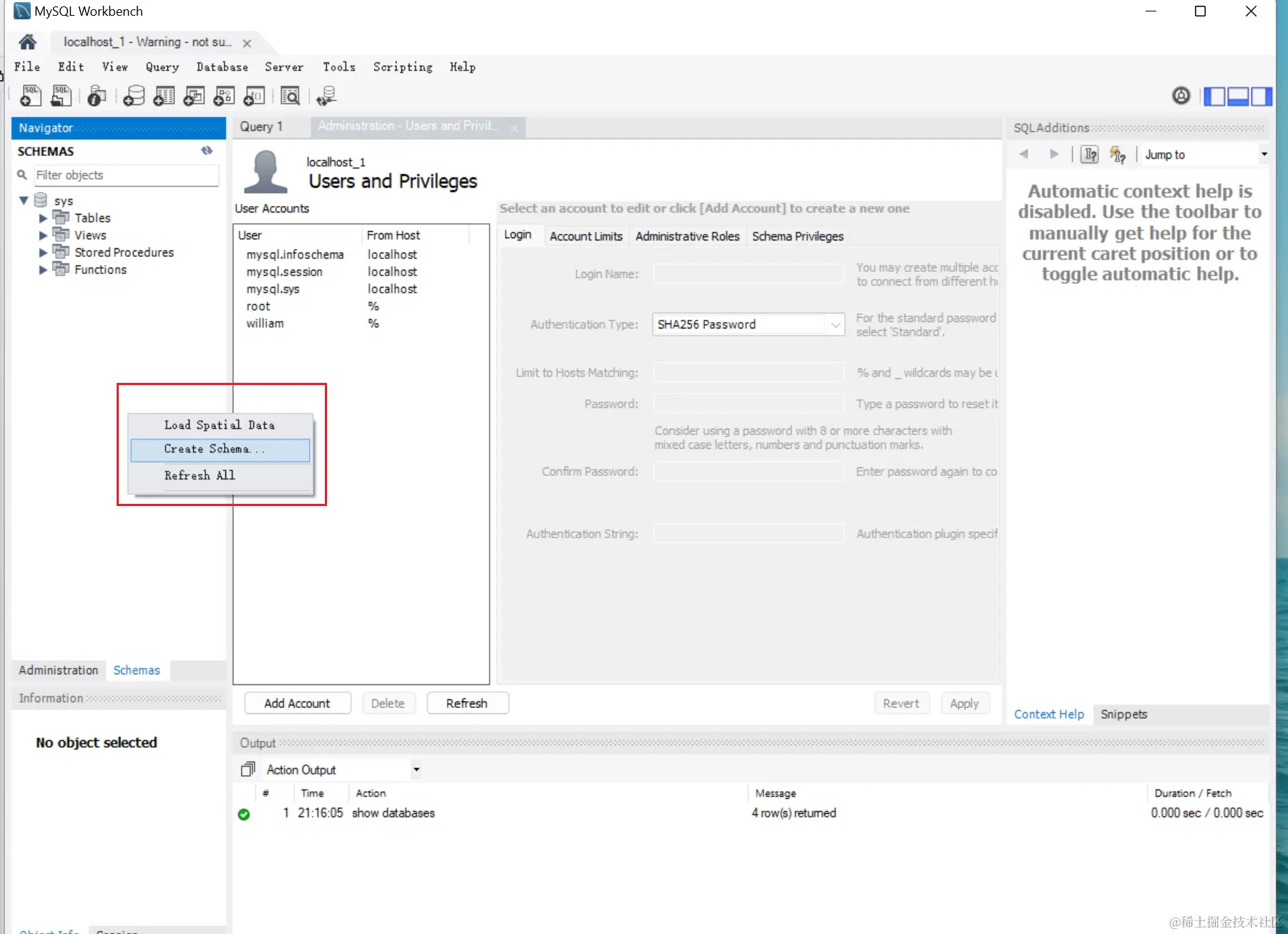Open the Scripting menu
Screen dimensions: 1288x934
[x=403, y=67]
